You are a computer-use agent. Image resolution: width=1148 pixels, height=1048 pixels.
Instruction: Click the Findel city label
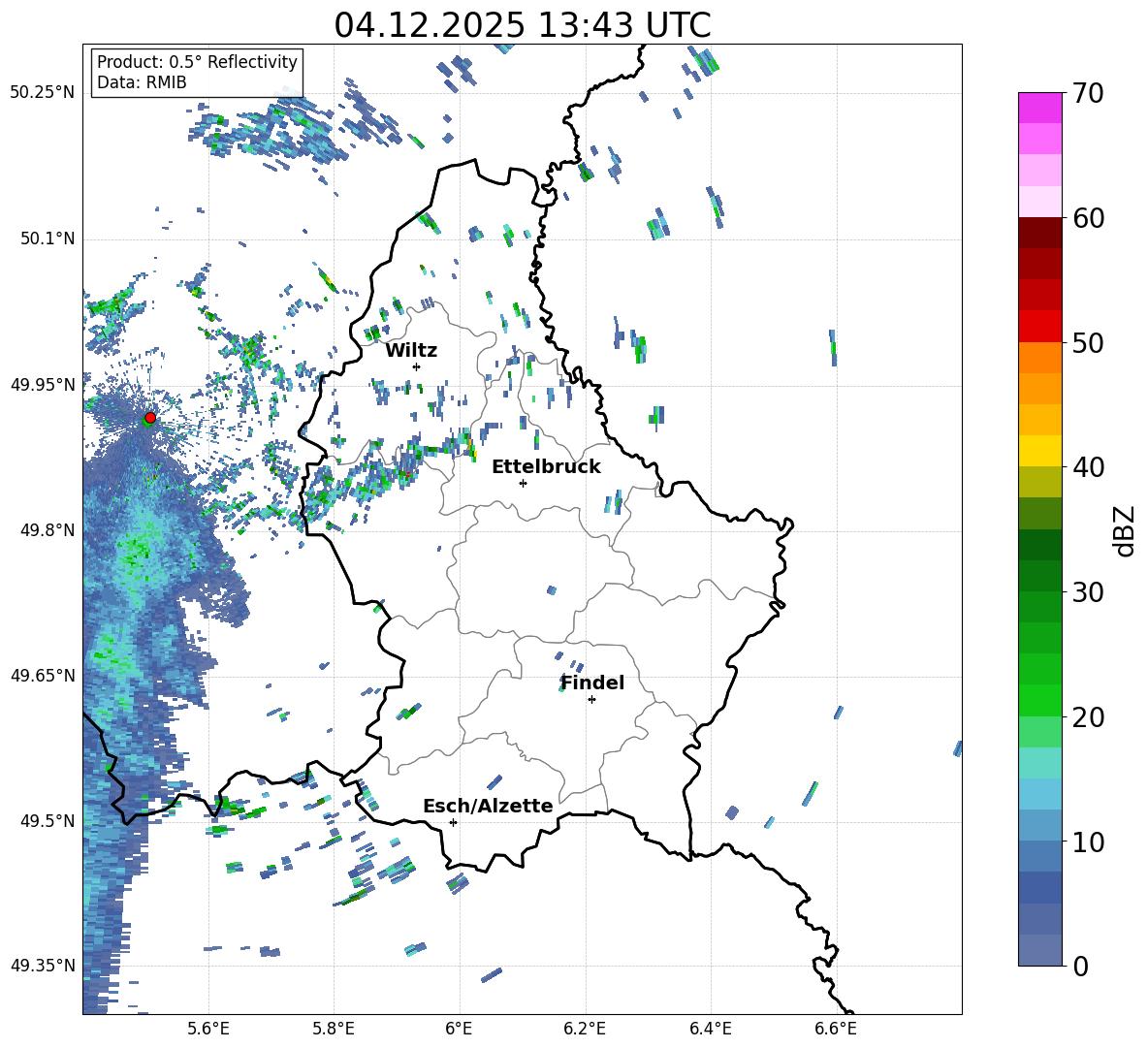[x=592, y=683]
